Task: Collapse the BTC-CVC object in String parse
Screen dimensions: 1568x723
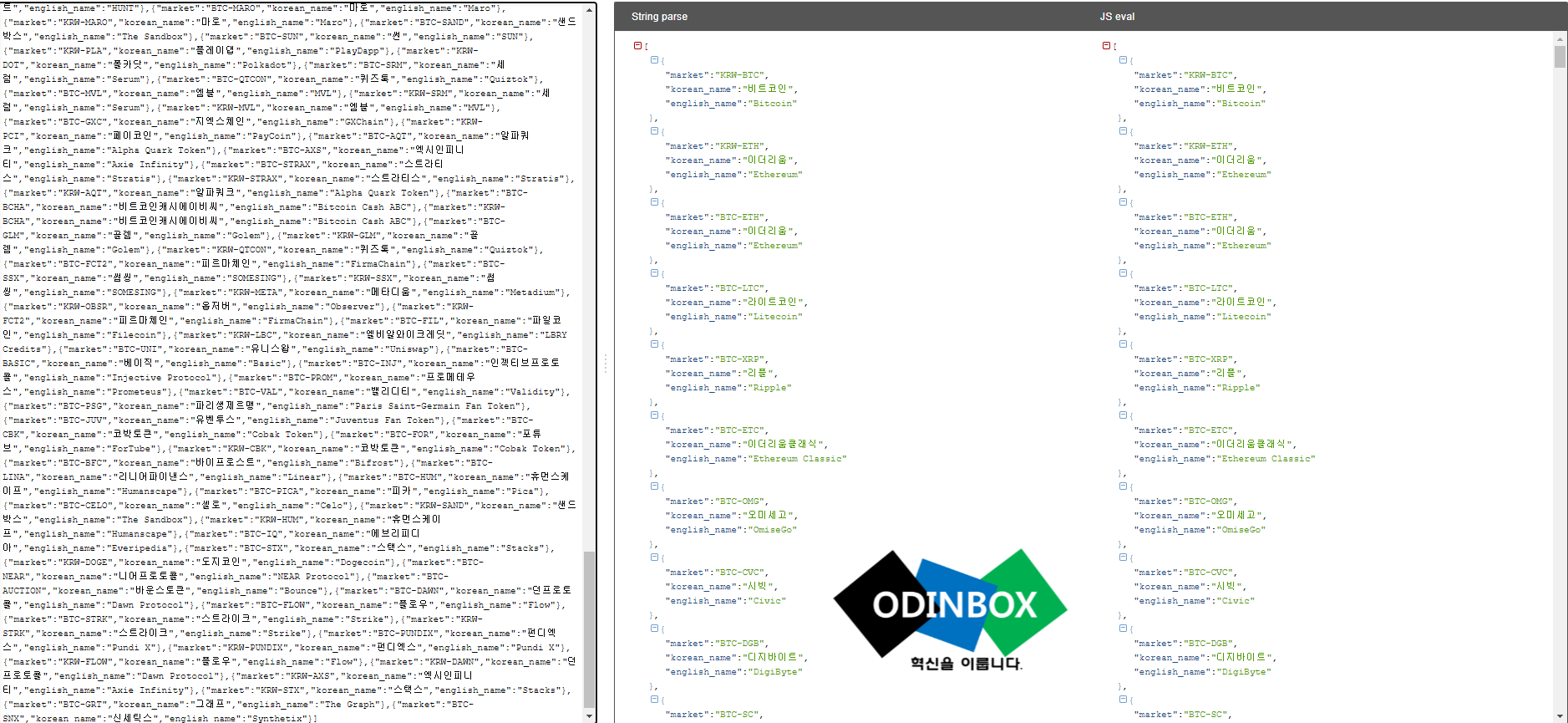Action: tap(654, 558)
